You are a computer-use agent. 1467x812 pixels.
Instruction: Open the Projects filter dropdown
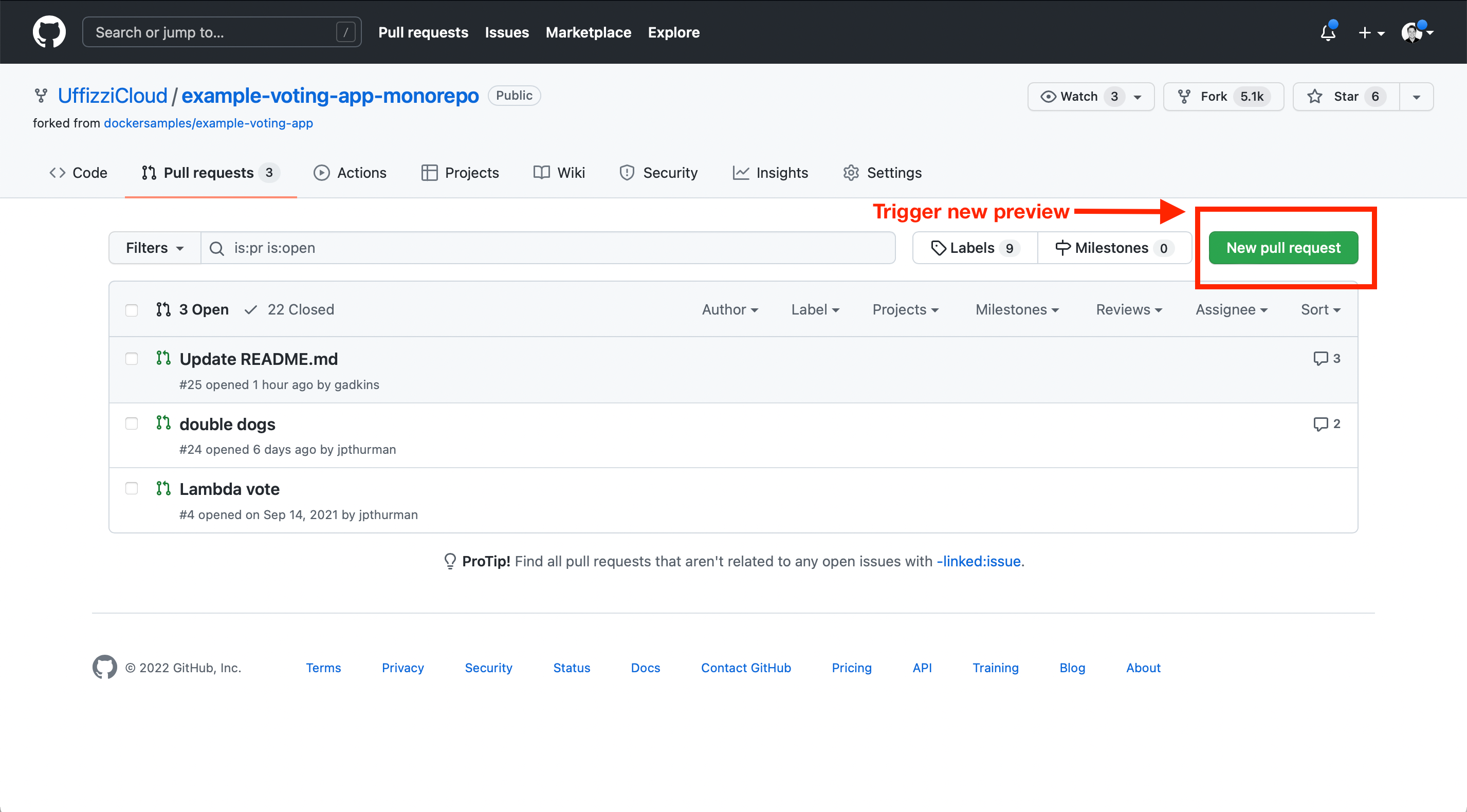pos(906,310)
